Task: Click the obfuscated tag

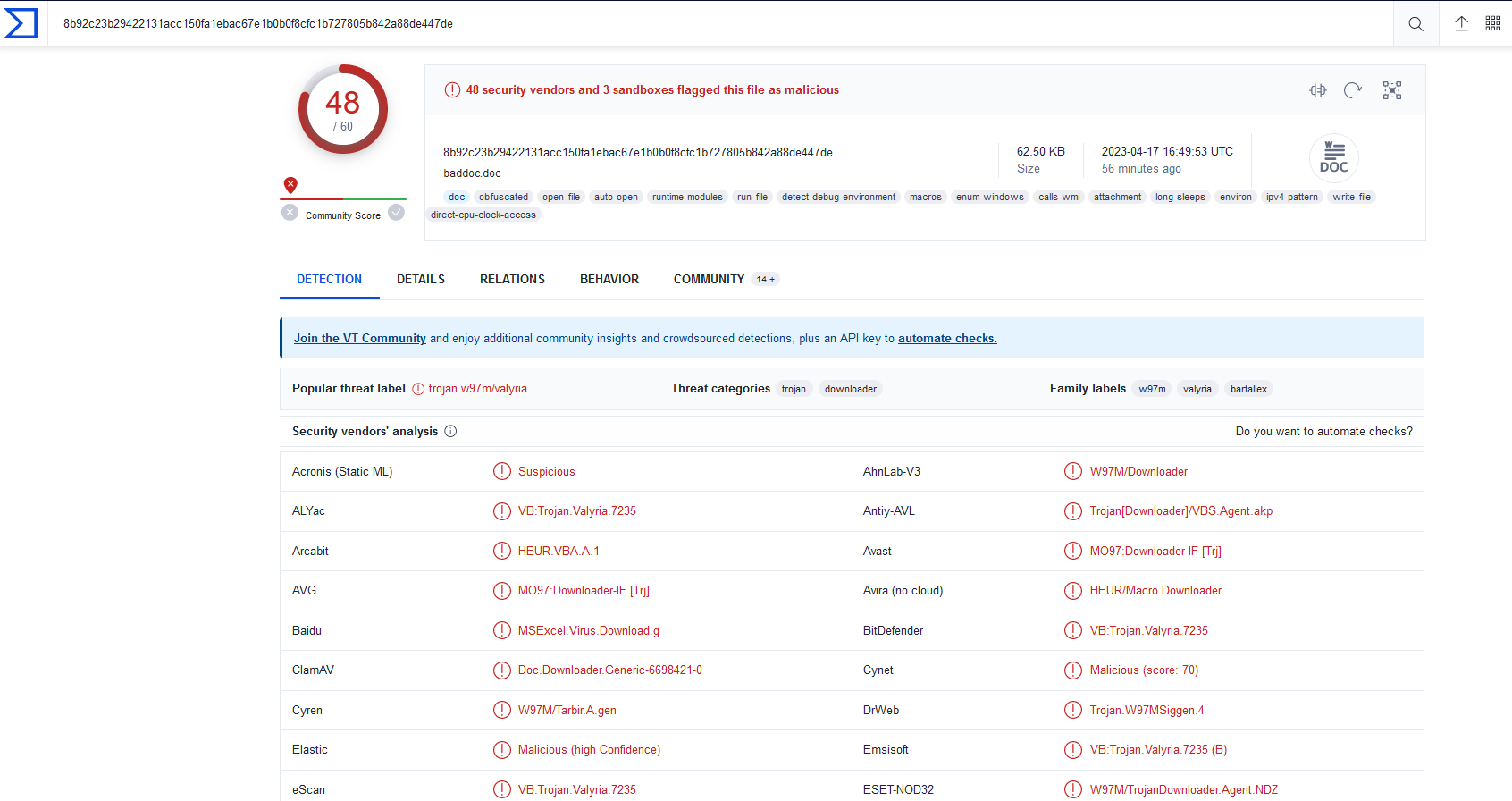Action: [x=503, y=197]
